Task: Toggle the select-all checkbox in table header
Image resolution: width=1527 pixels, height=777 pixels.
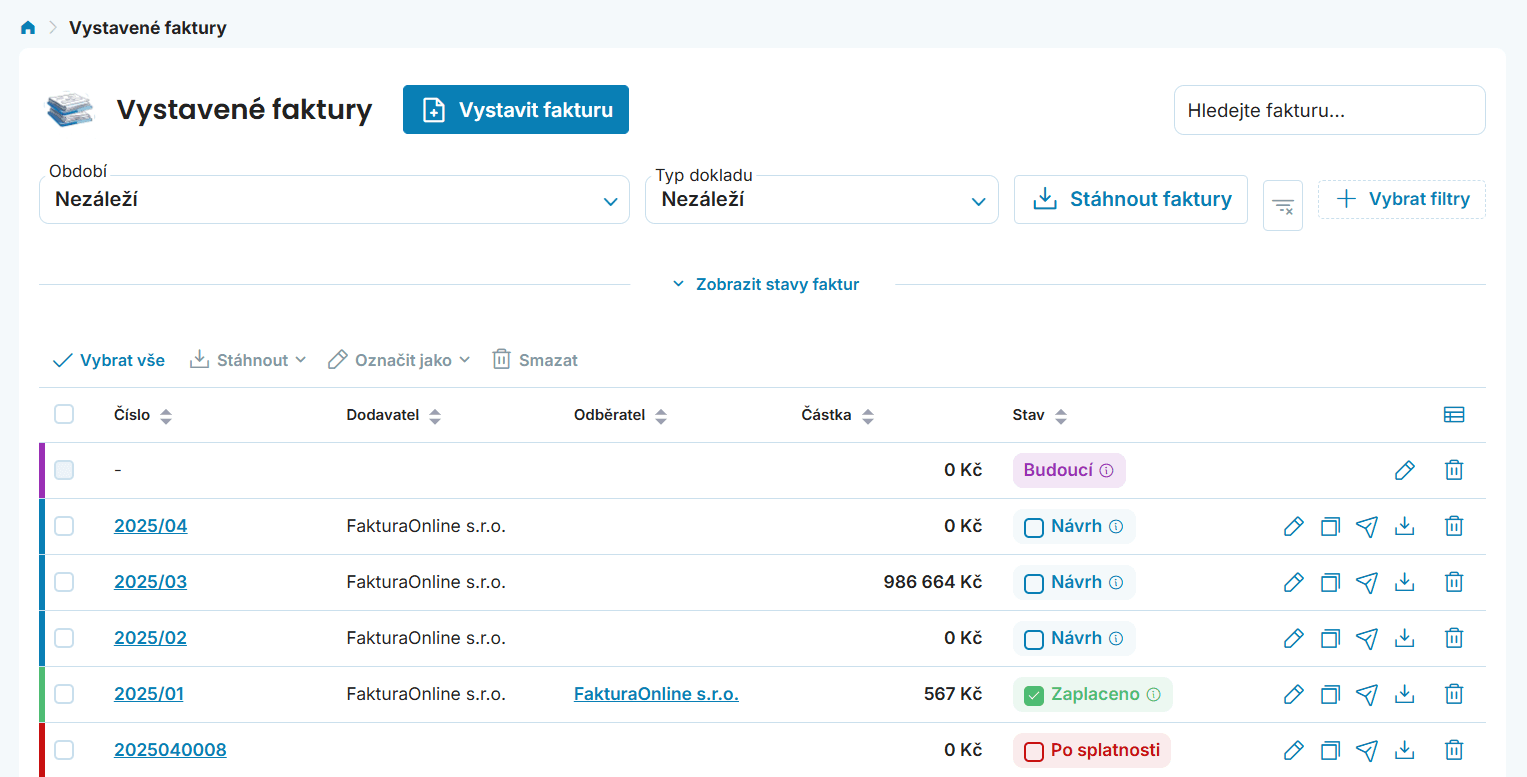Action: click(64, 414)
